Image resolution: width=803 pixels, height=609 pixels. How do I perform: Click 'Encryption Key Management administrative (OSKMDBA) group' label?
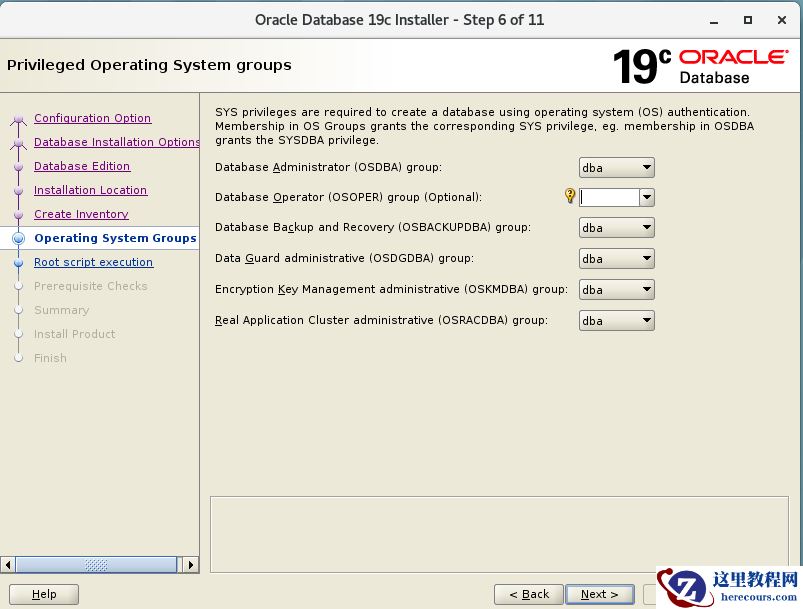point(391,289)
